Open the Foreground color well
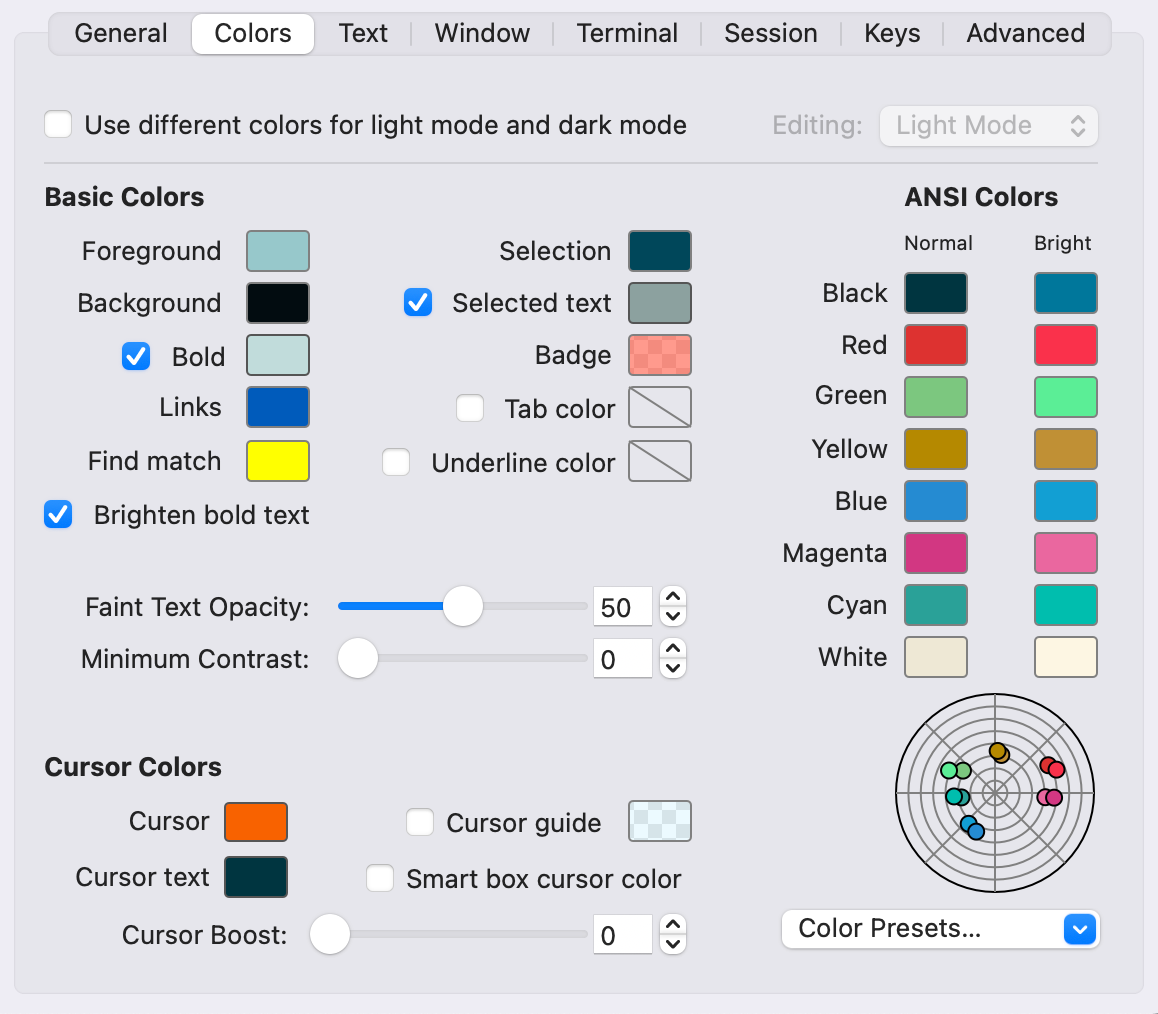This screenshot has height=1014, width=1158. (x=278, y=251)
